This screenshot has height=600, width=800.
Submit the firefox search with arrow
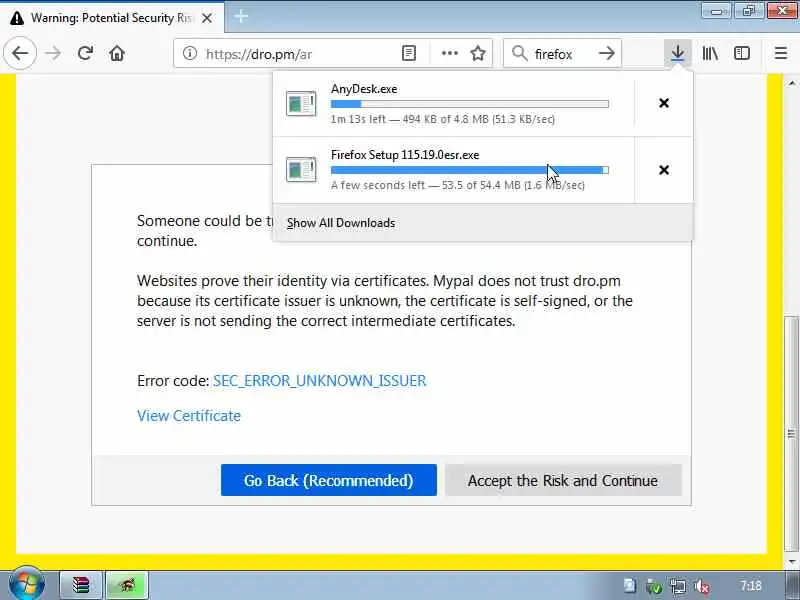coord(607,53)
